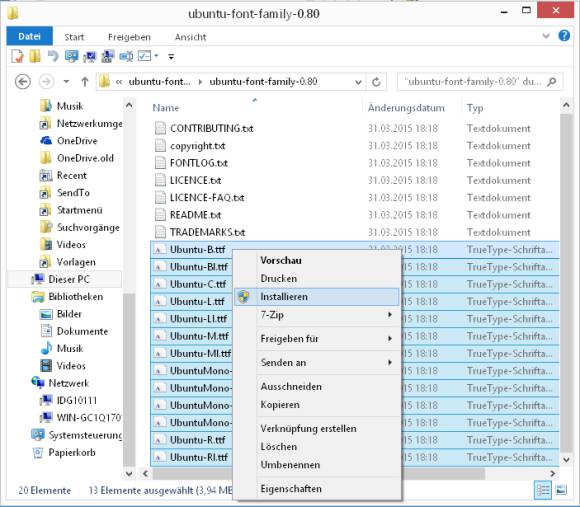The image size is (580, 507).
Task: Open the Datei tab
Action: [x=29, y=36]
